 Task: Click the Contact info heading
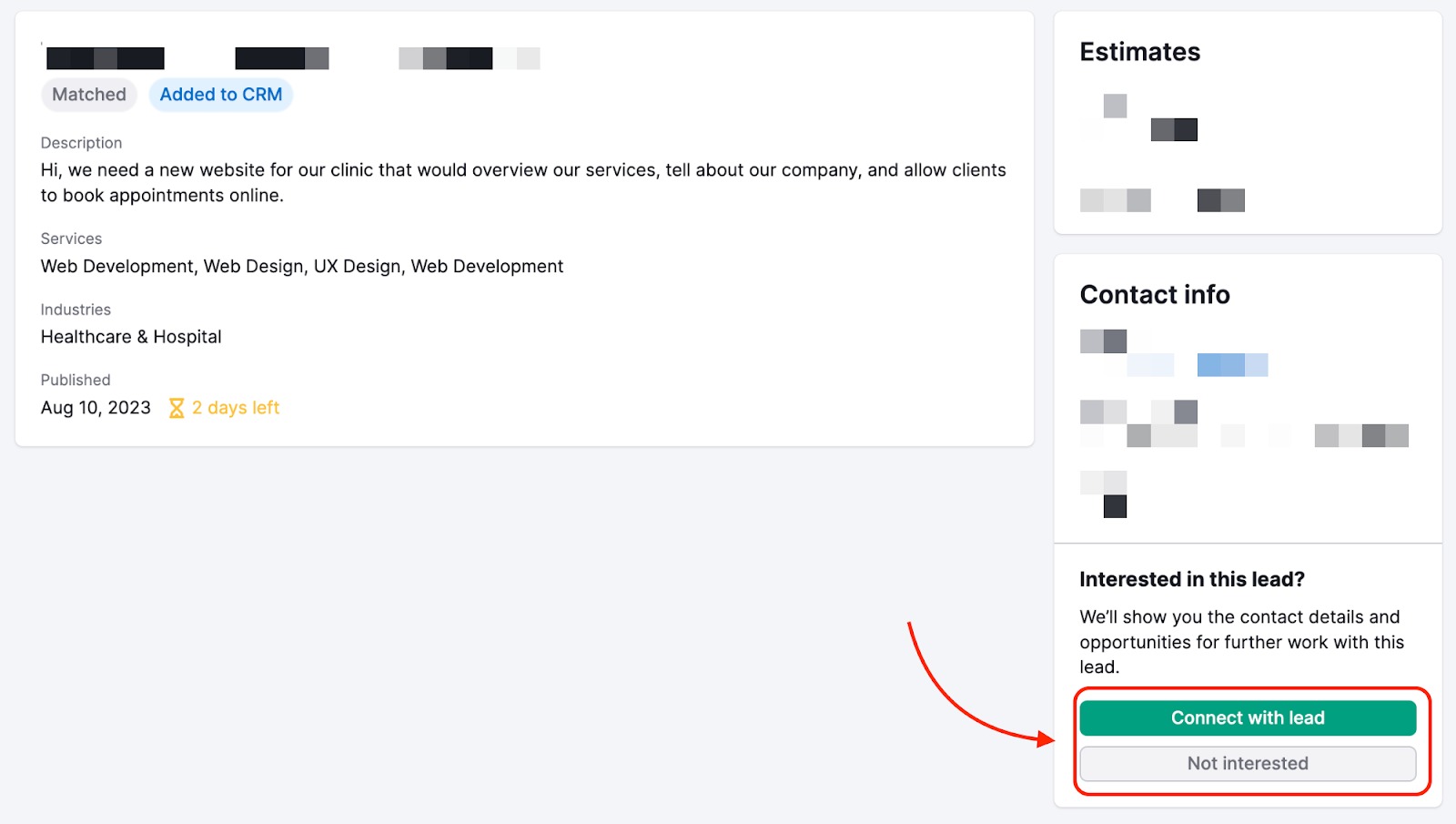click(1154, 295)
